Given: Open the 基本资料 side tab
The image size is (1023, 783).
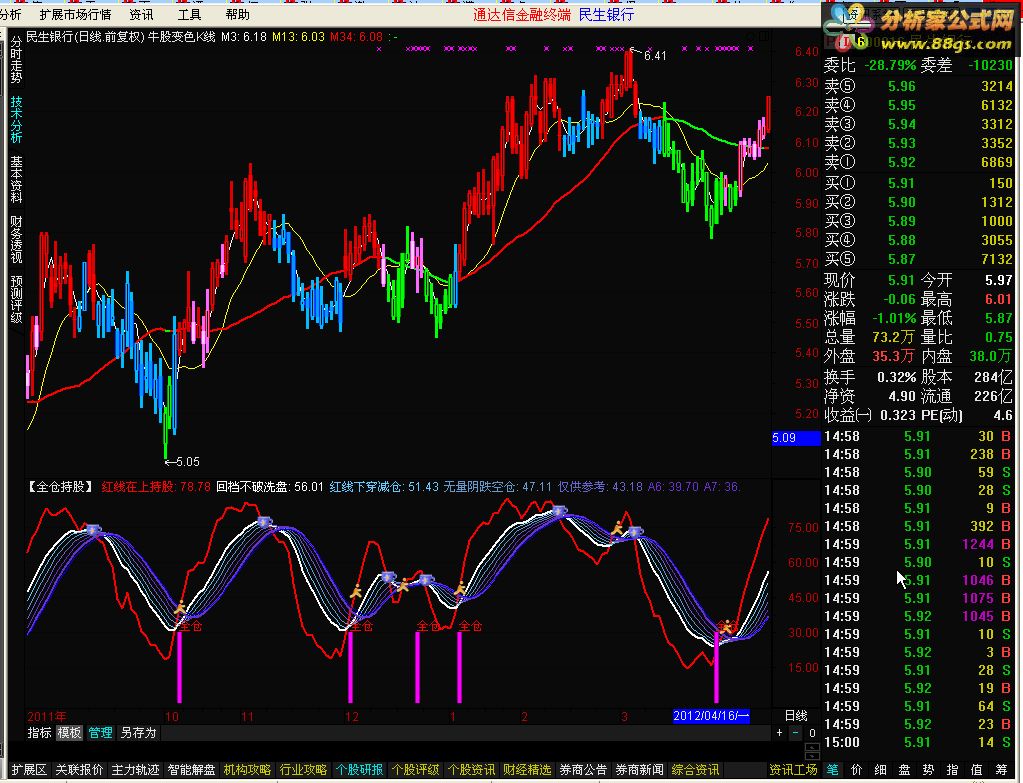Looking at the screenshot, I should pos(16,179).
